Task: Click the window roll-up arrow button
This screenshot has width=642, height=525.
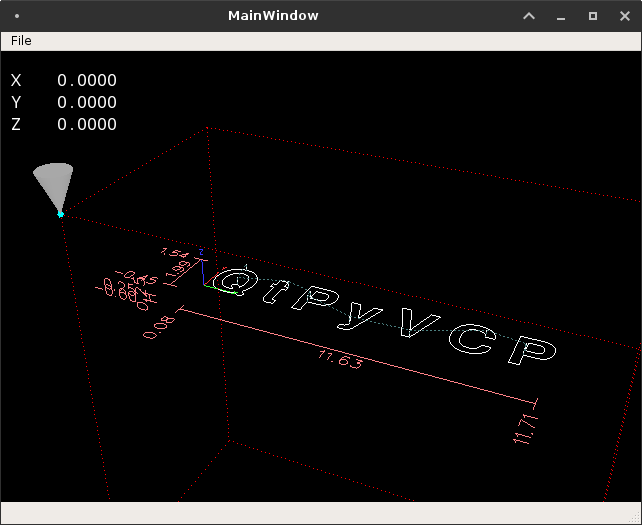Action: [x=529, y=16]
